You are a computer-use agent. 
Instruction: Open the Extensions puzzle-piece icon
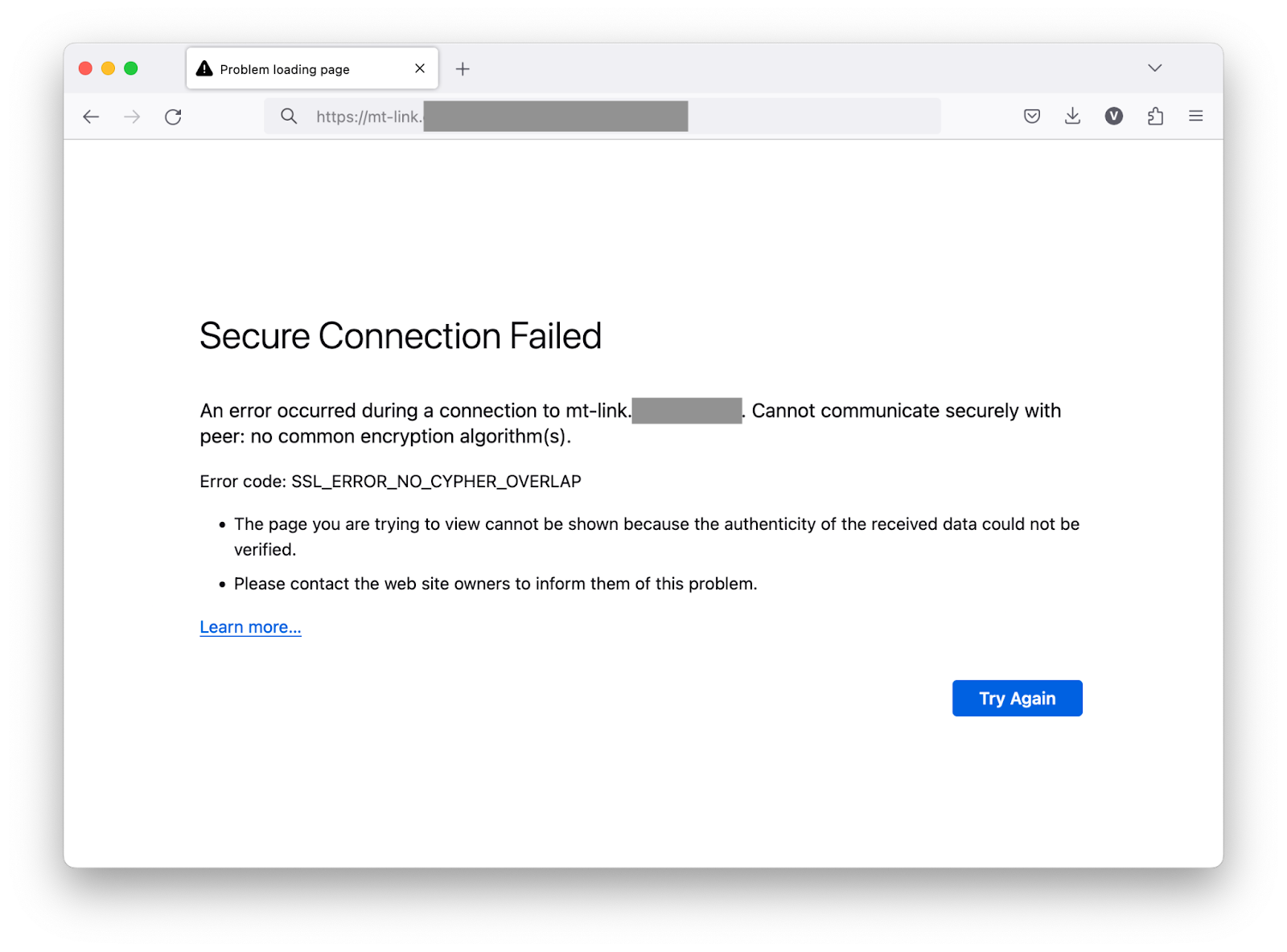coord(1156,116)
